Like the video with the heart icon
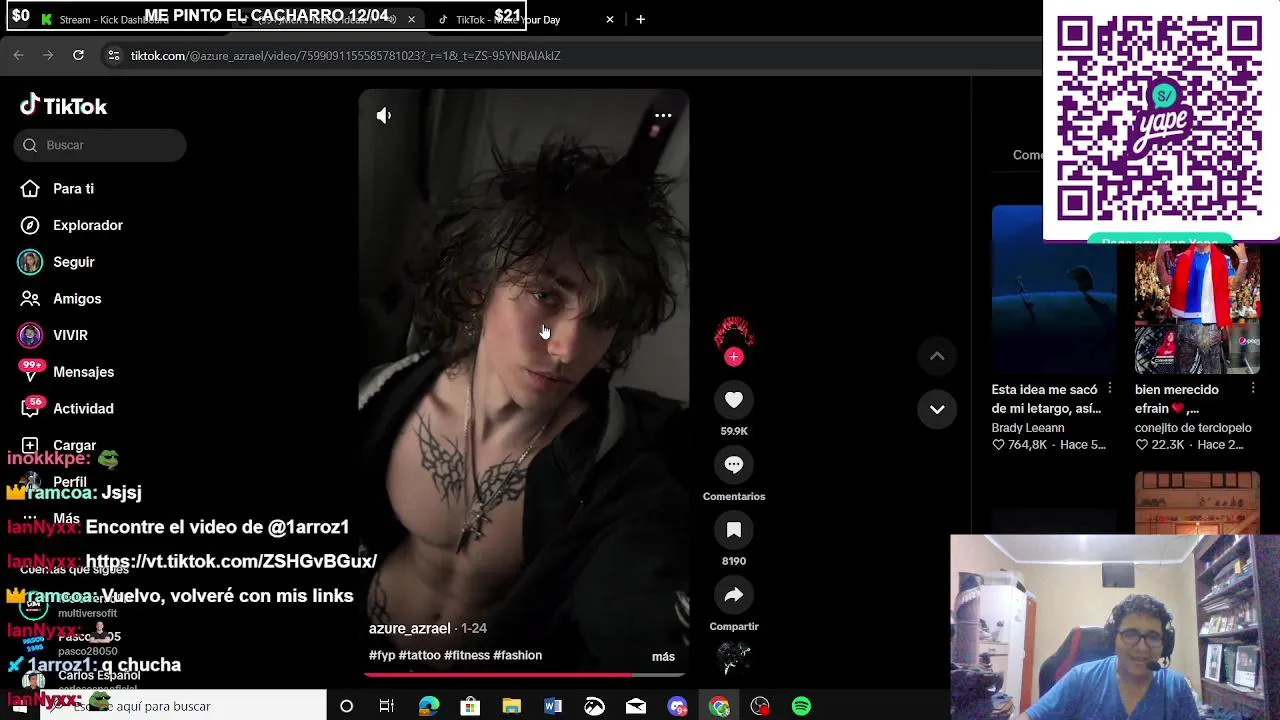The width and height of the screenshot is (1280, 720). tap(734, 400)
